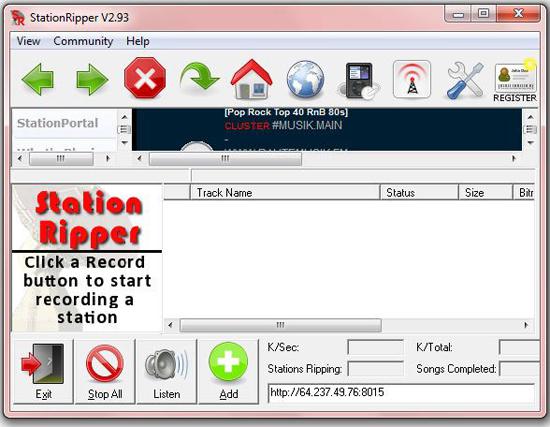Click the Stations Ripping value field

point(375,369)
